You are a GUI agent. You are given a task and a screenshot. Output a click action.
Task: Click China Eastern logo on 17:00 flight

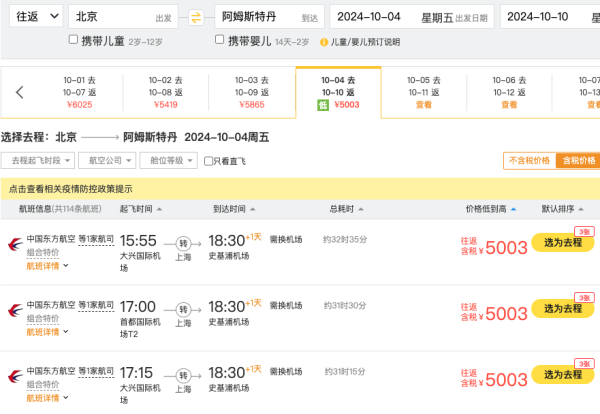(15, 310)
